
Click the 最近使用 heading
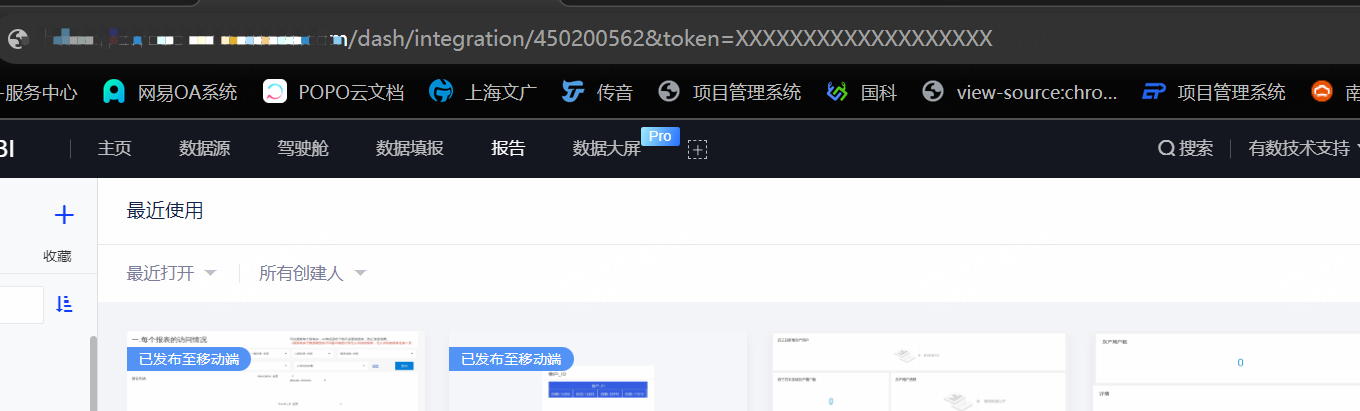(x=165, y=211)
